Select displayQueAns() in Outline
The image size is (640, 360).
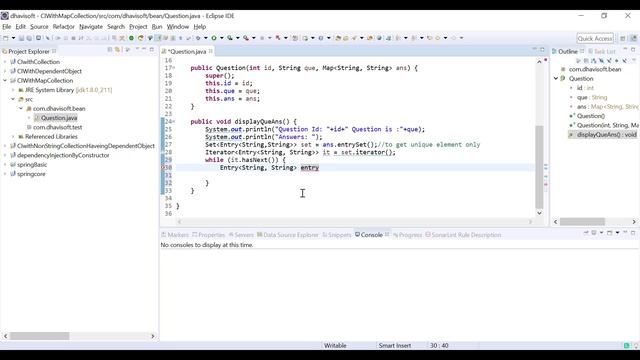[607, 135]
